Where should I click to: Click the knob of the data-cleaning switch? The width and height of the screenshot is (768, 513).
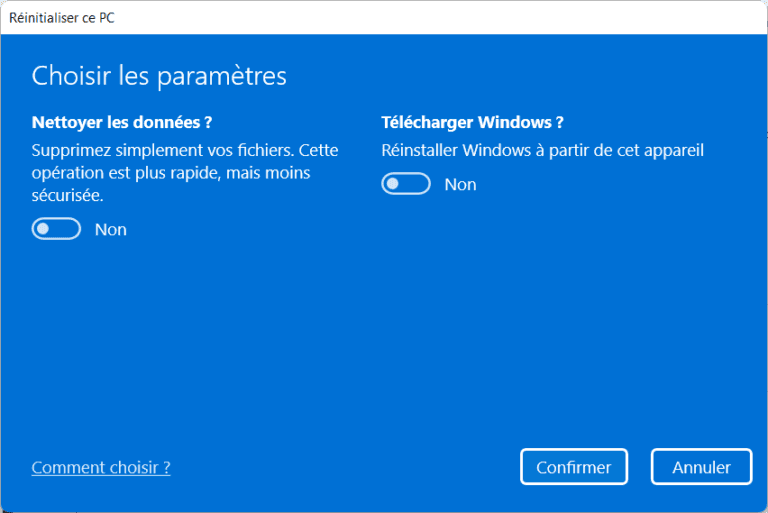[44, 230]
